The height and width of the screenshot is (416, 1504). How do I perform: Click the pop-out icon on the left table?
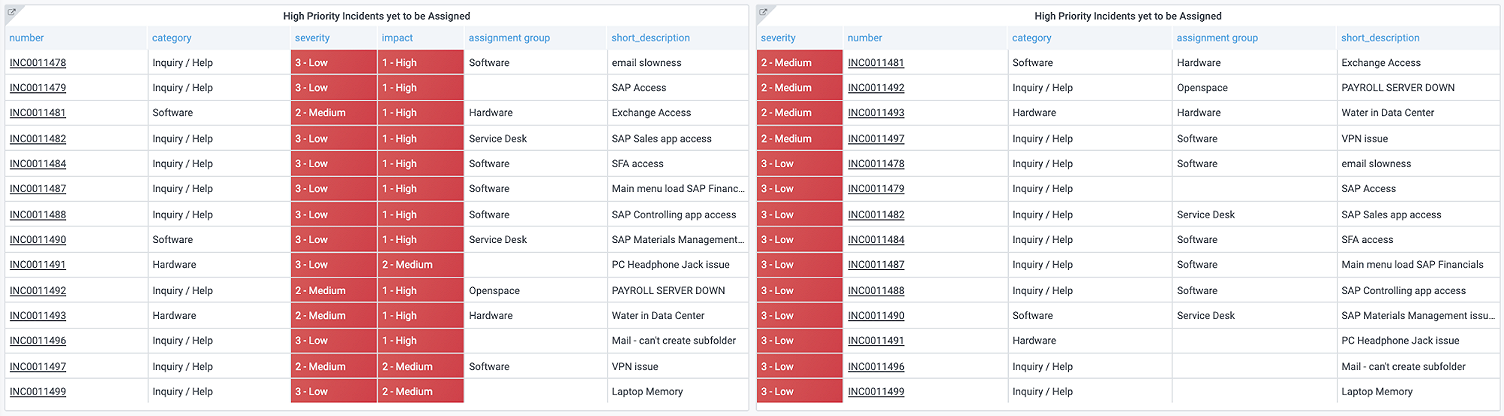(x=12, y=12)
